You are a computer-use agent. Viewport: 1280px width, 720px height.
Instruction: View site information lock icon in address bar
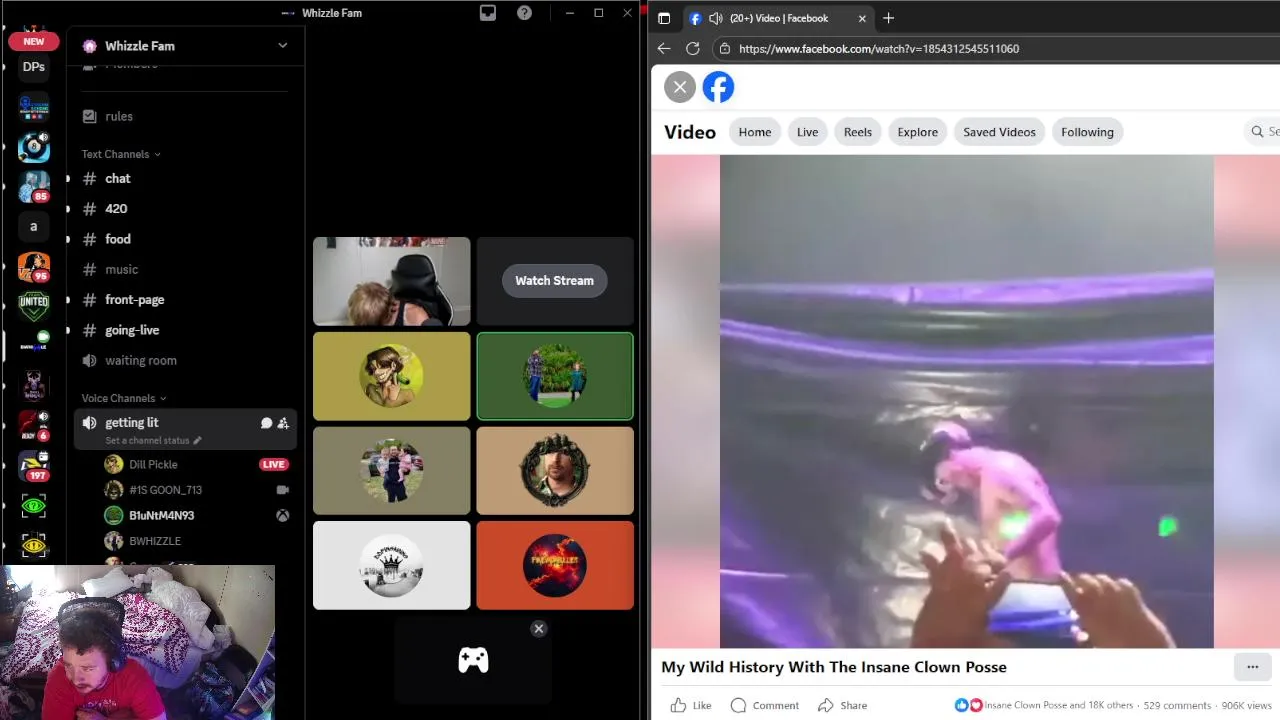(x=724, y=48)
